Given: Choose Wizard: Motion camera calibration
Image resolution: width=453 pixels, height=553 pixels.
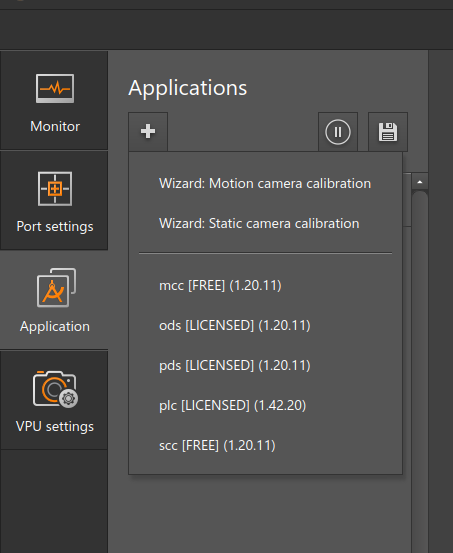Looking at the screenshot, I should [265, 183].
